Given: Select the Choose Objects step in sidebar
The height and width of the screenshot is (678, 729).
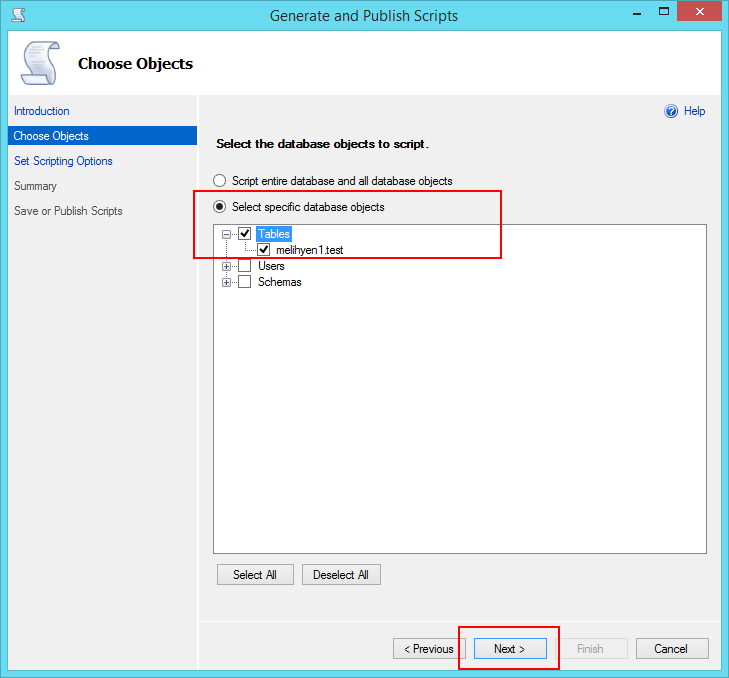Looking at the screenshot, I should pyautogui.click(x=51, y=136).
